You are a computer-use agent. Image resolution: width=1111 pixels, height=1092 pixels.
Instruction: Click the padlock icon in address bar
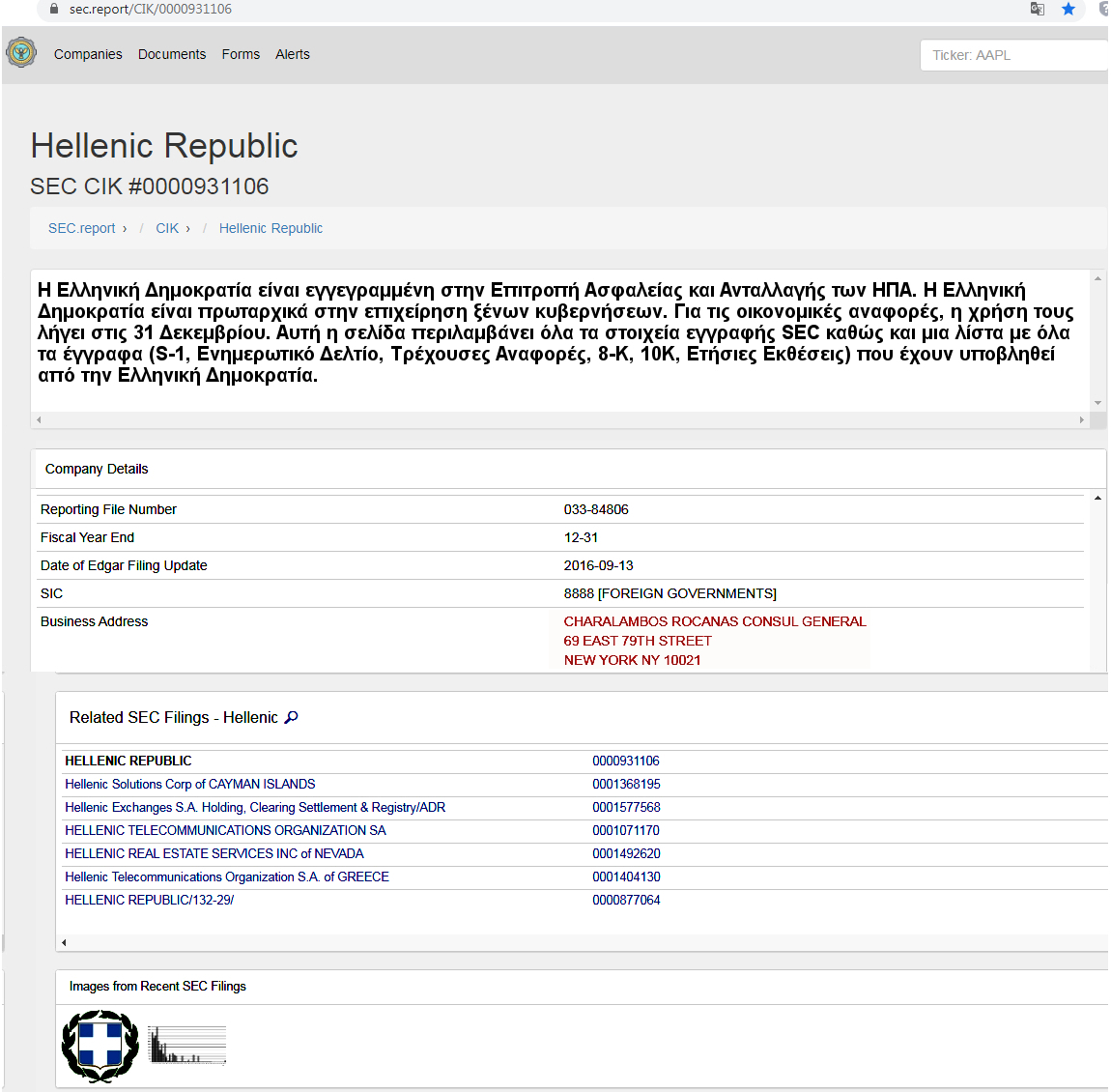click(54, 10)
